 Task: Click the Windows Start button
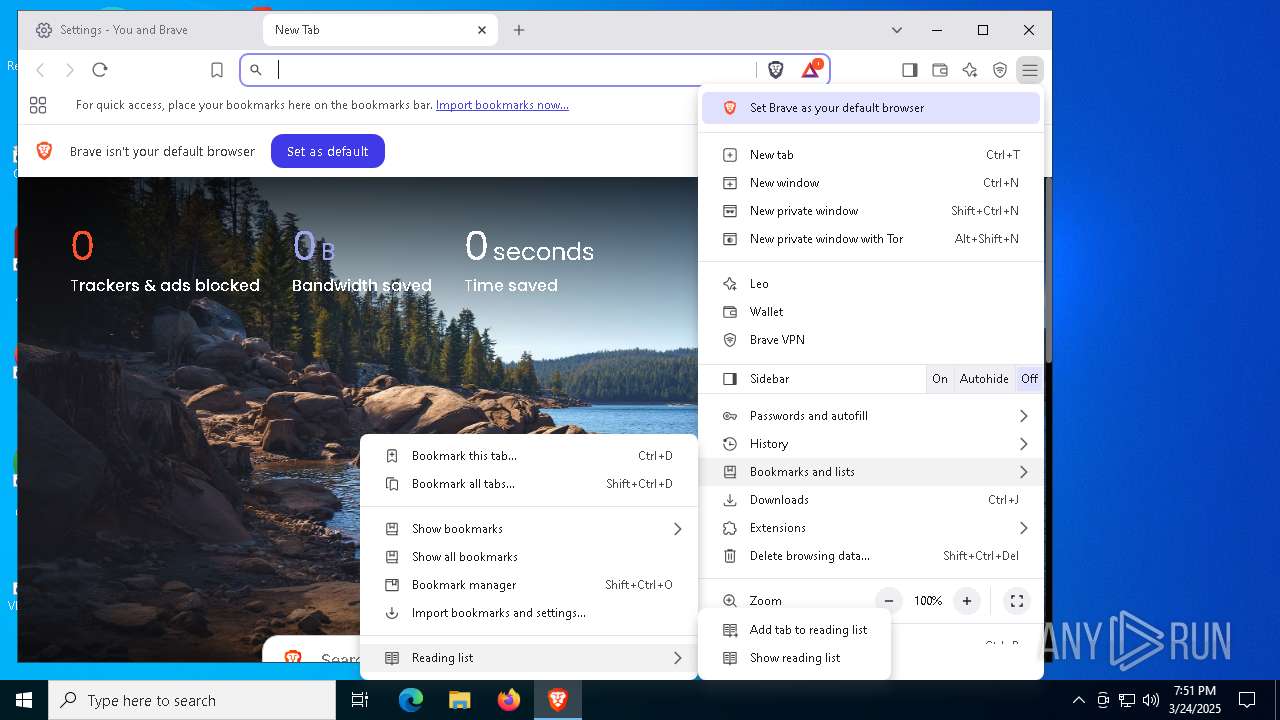[24, 700]
